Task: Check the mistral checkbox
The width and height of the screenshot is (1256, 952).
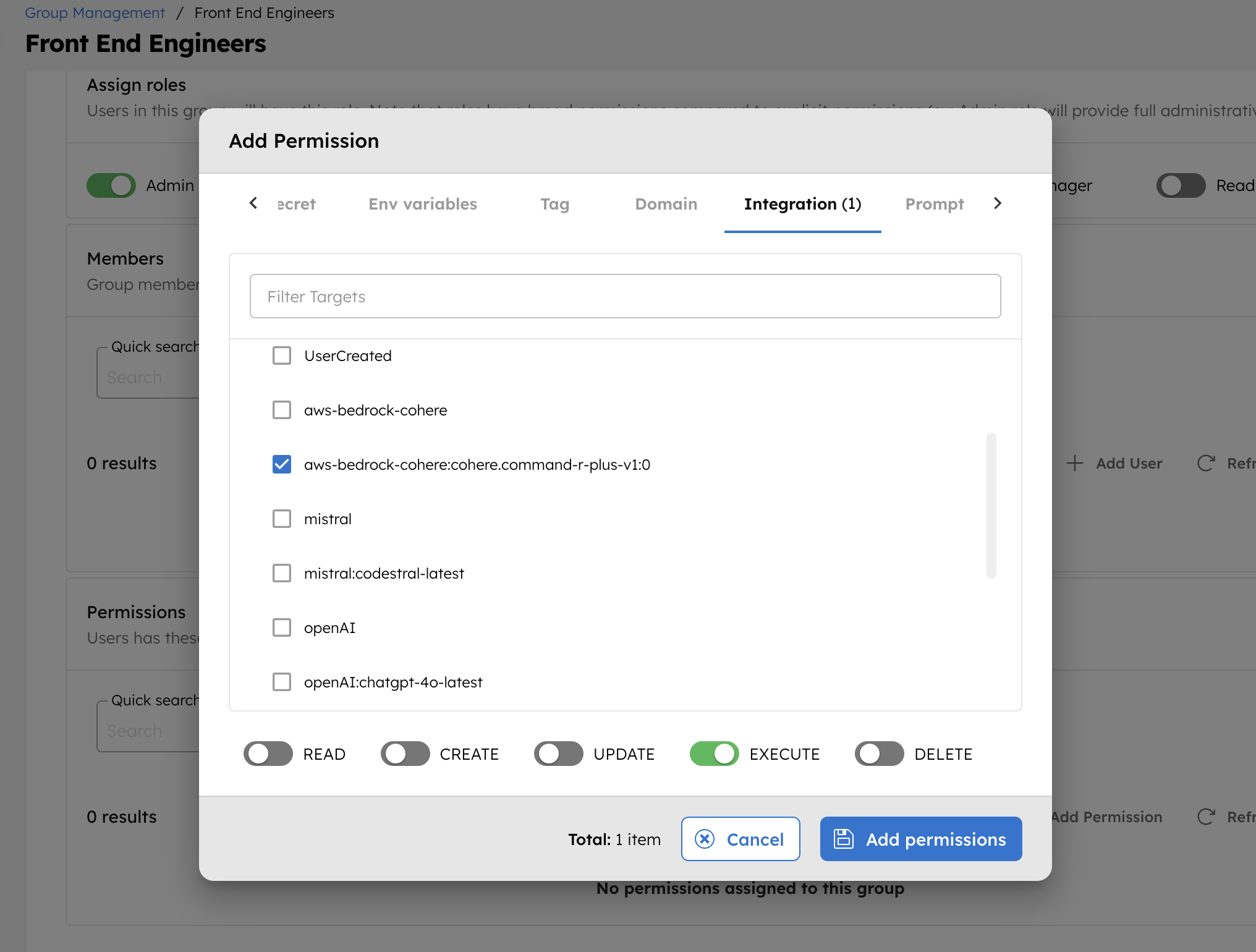Action: pyautogui.click(x=282, y=519)
